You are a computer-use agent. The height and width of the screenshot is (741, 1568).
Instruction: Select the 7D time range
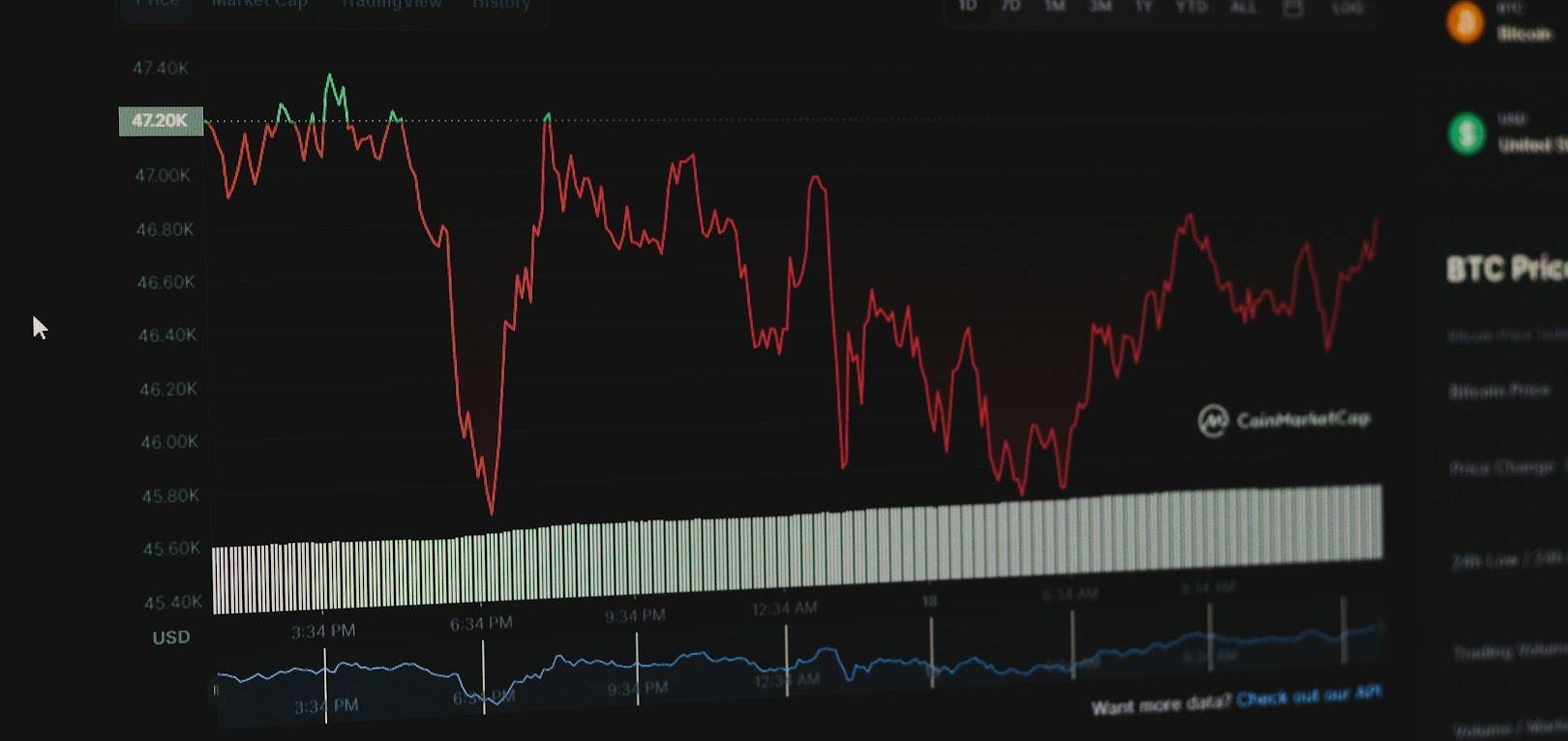click(x=1010, y=6)
